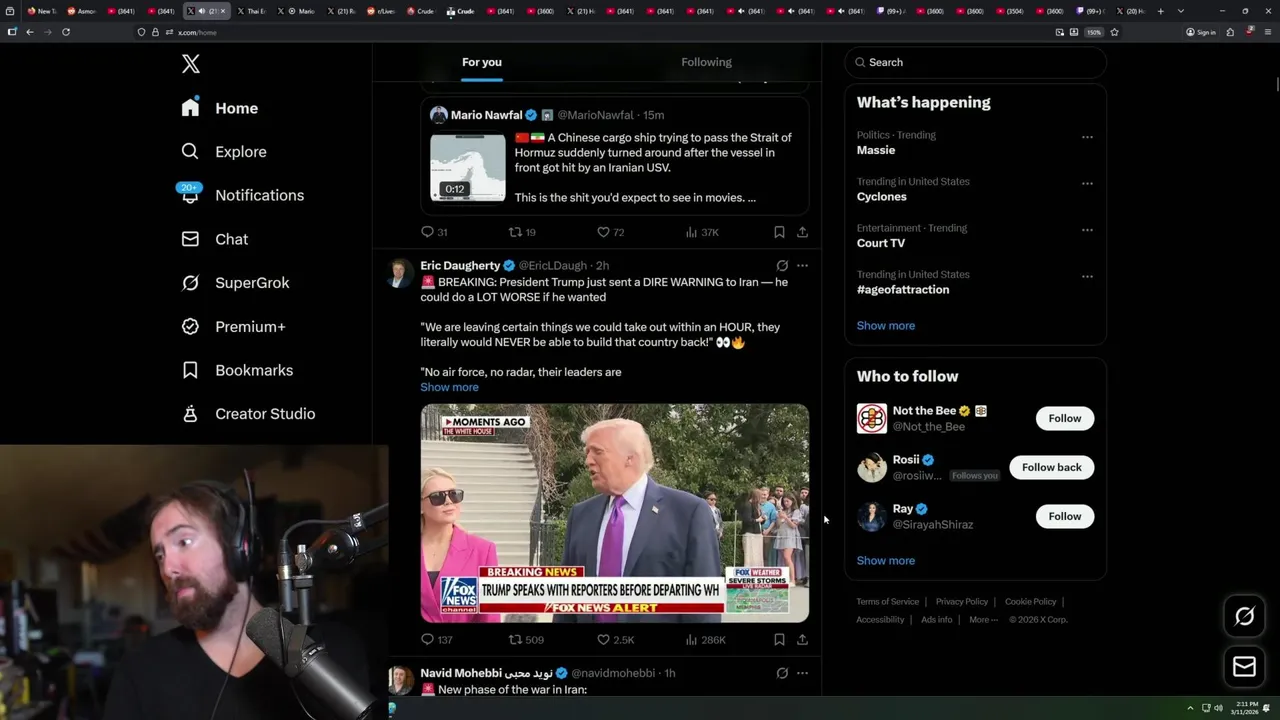Open Bookmarks in the sidebar

point(237,370)
